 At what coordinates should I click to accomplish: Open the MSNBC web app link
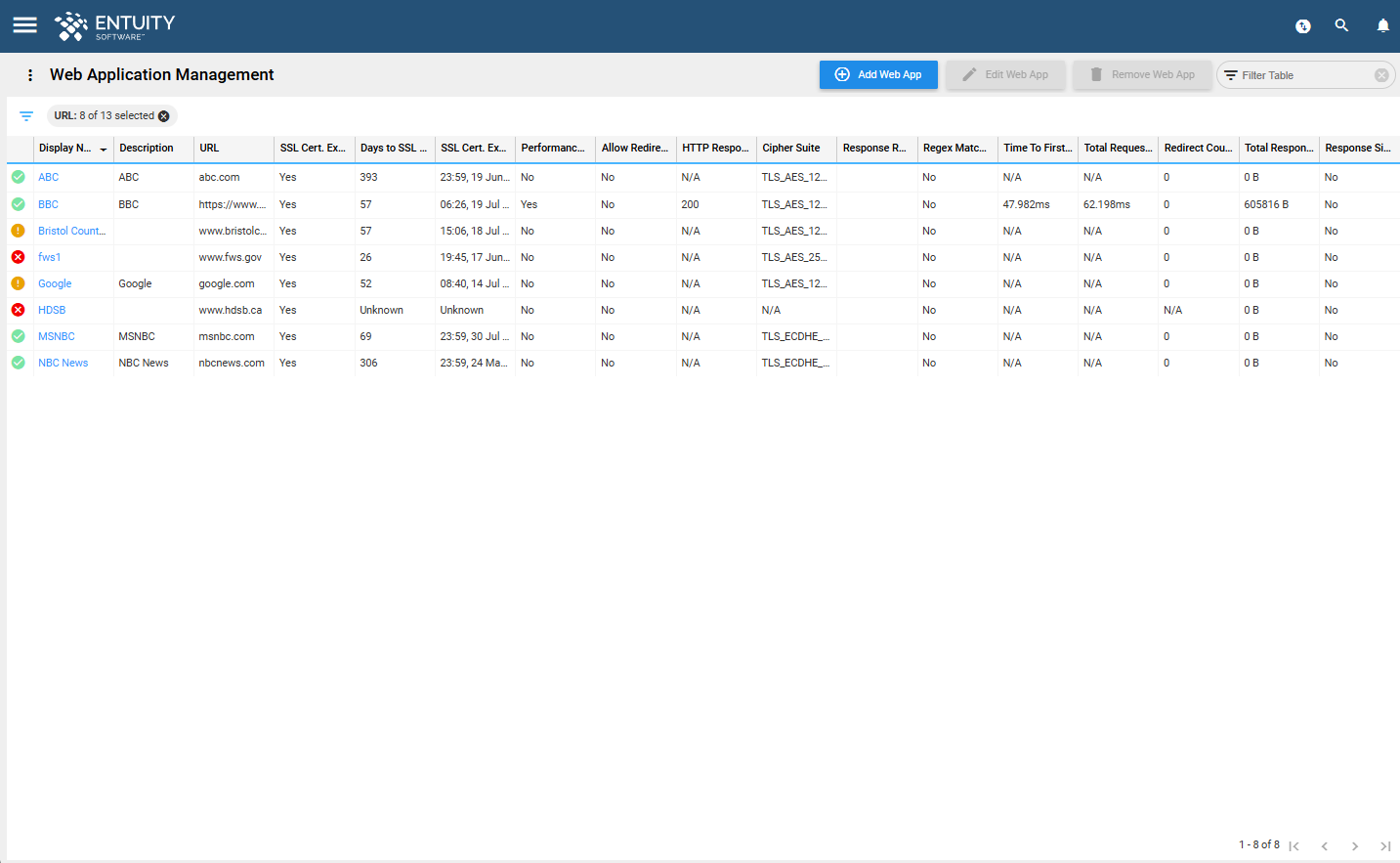(x=57, y=337)
